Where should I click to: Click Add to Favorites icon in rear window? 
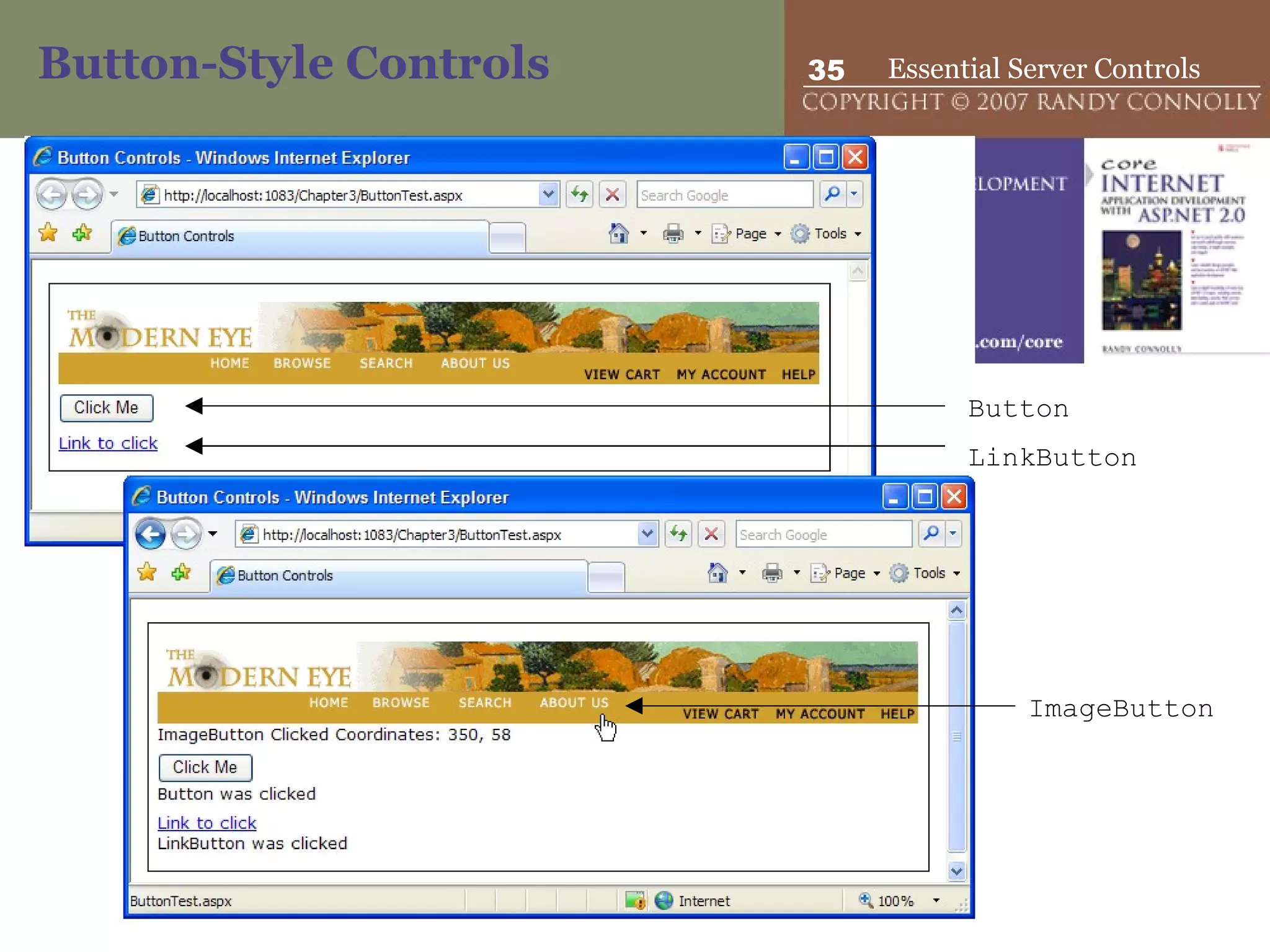pos(82,233)
